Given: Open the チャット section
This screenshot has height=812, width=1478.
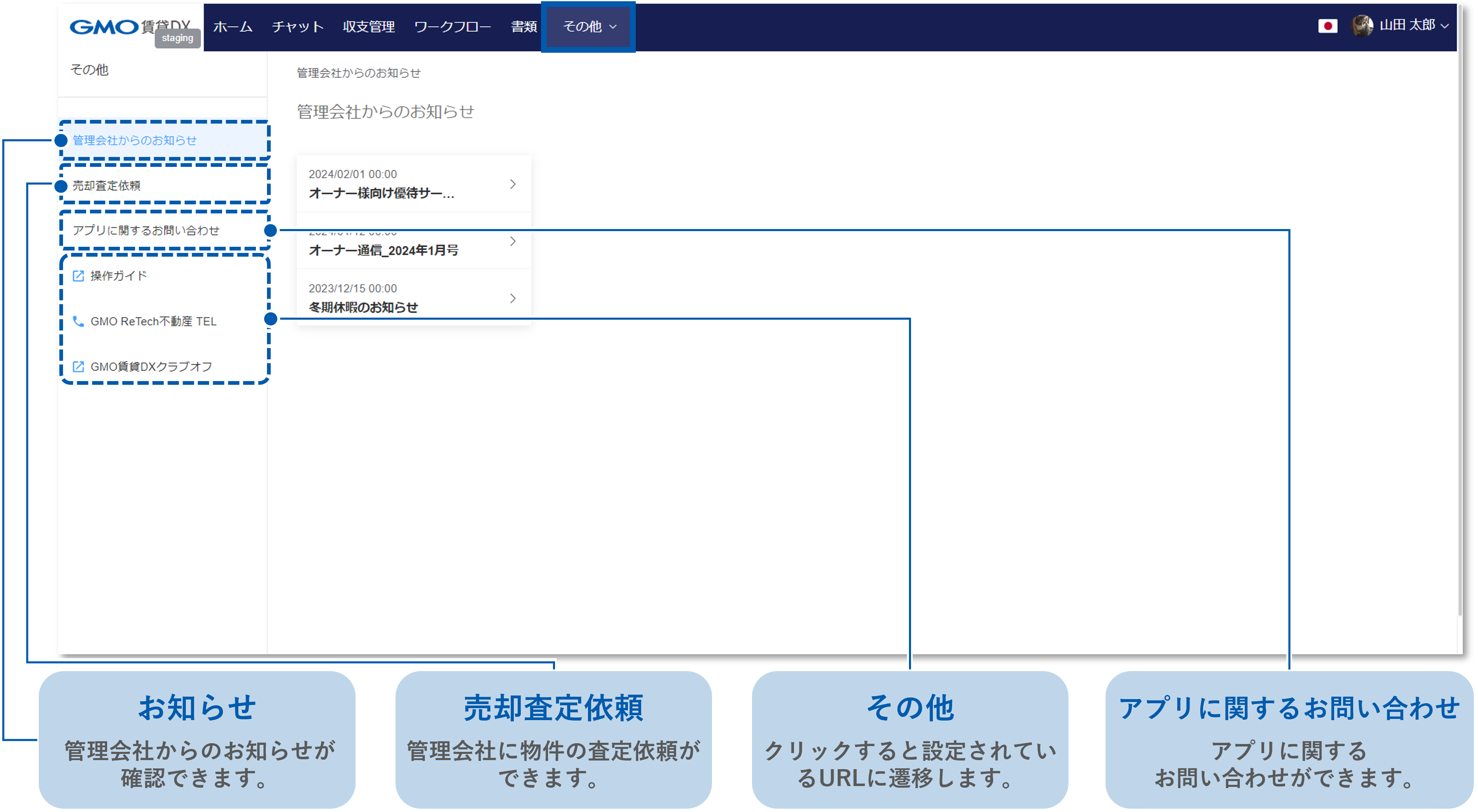Looking at the screenshot, I should 297,26.
